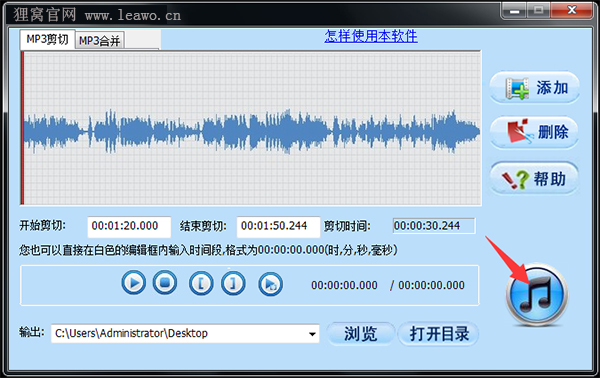
Task: Switch to the MP3剪切 tab
Action: coord(47,39)
